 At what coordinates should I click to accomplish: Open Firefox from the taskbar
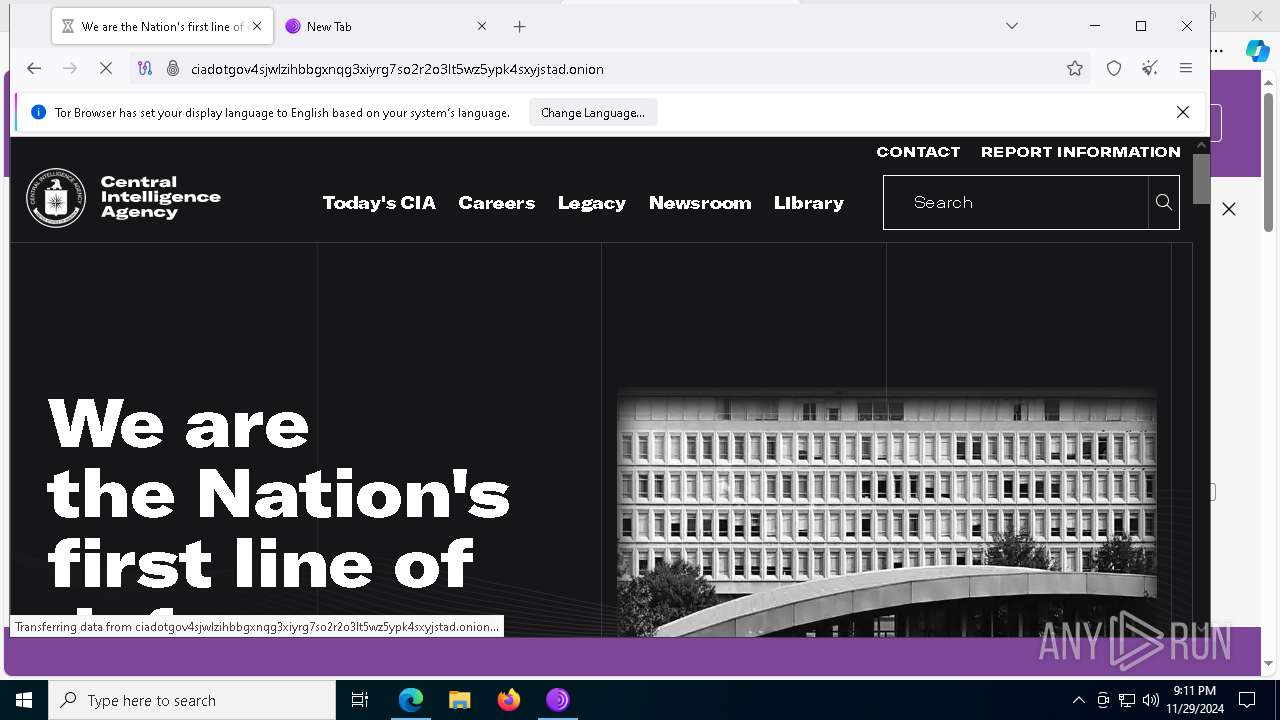[509, 700]
